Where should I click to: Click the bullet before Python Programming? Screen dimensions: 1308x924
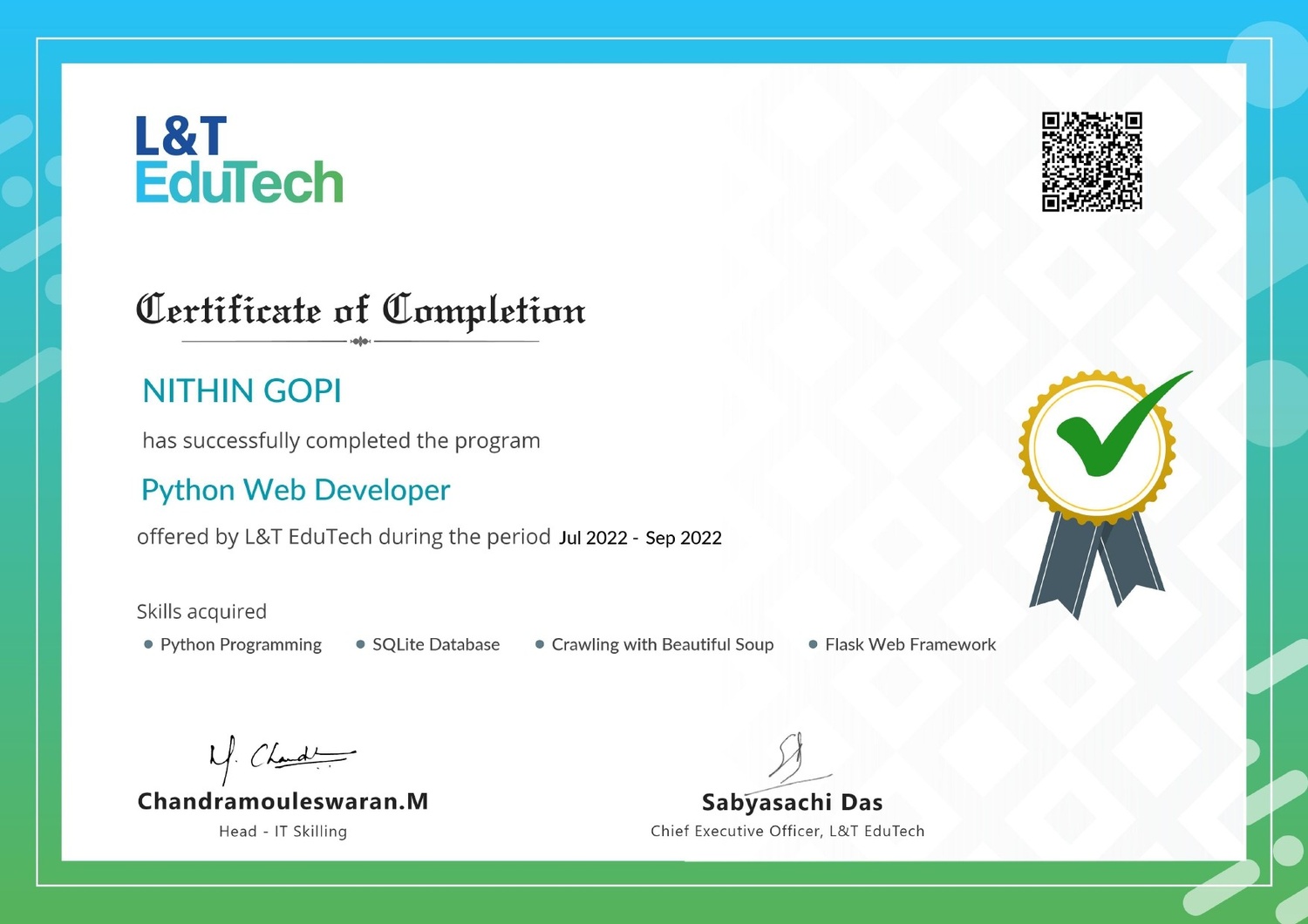[148, 645]
